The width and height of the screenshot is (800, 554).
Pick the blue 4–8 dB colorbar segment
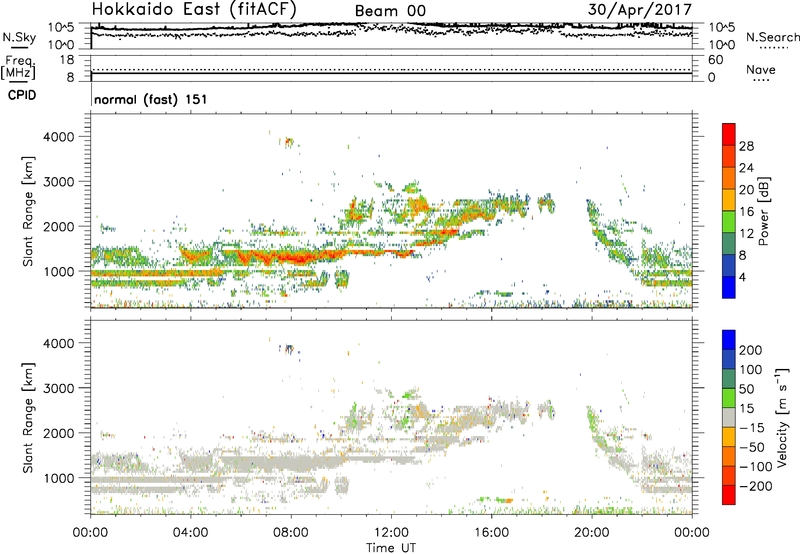729,265
